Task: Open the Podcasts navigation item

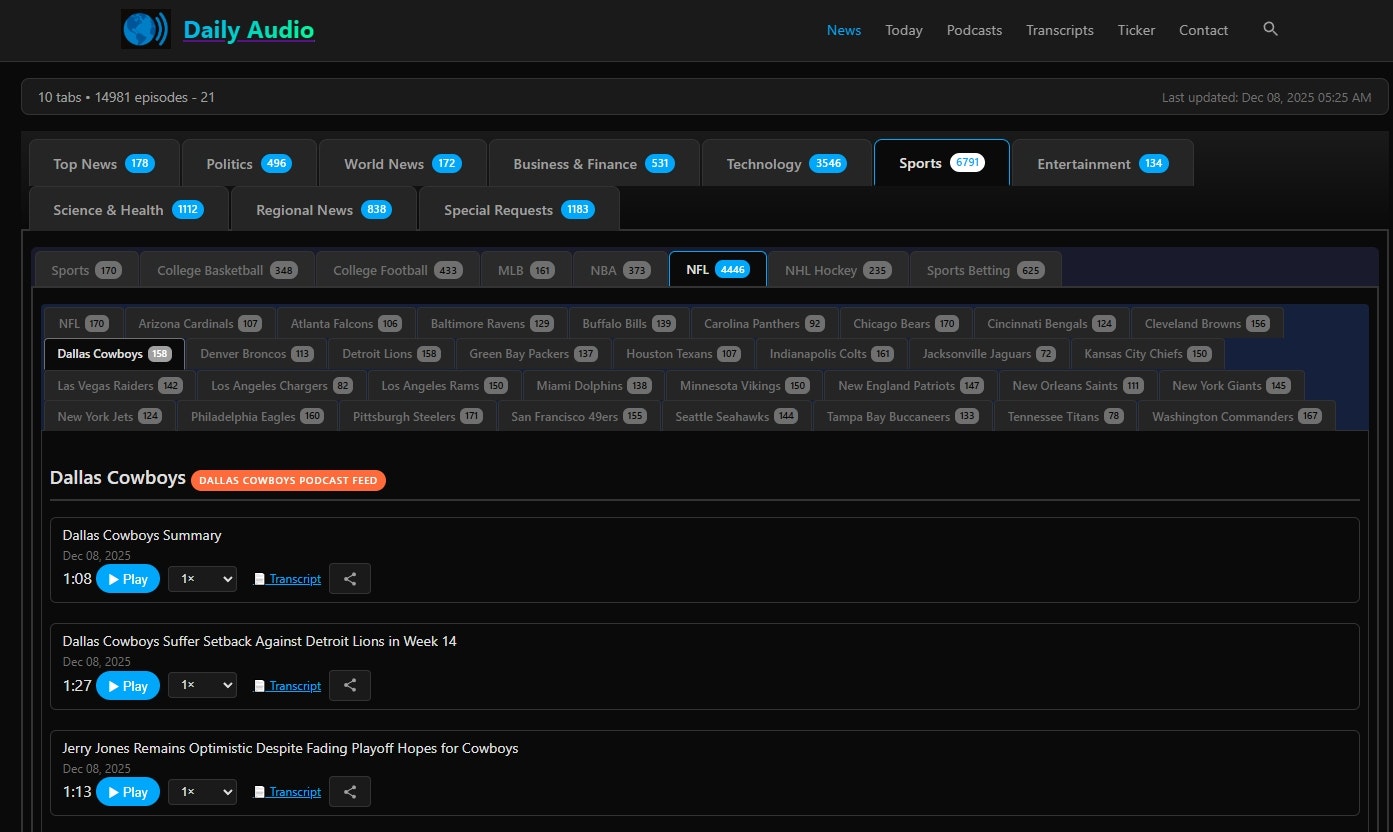Action: click(974, 30)
